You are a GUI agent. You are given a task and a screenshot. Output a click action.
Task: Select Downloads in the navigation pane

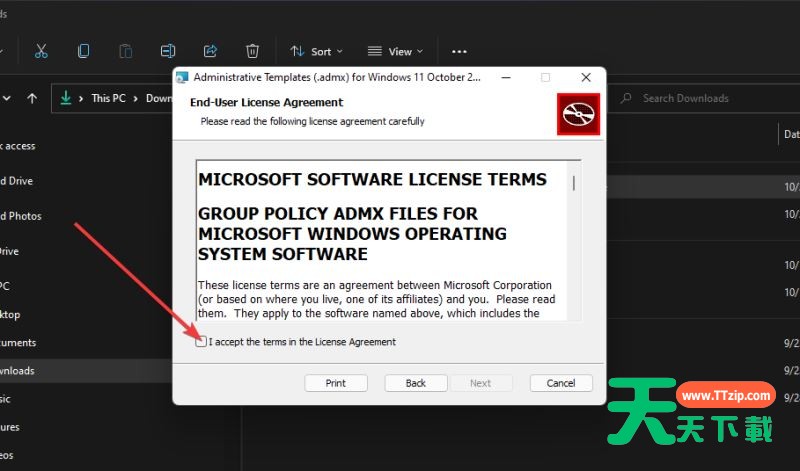[17, 370]
